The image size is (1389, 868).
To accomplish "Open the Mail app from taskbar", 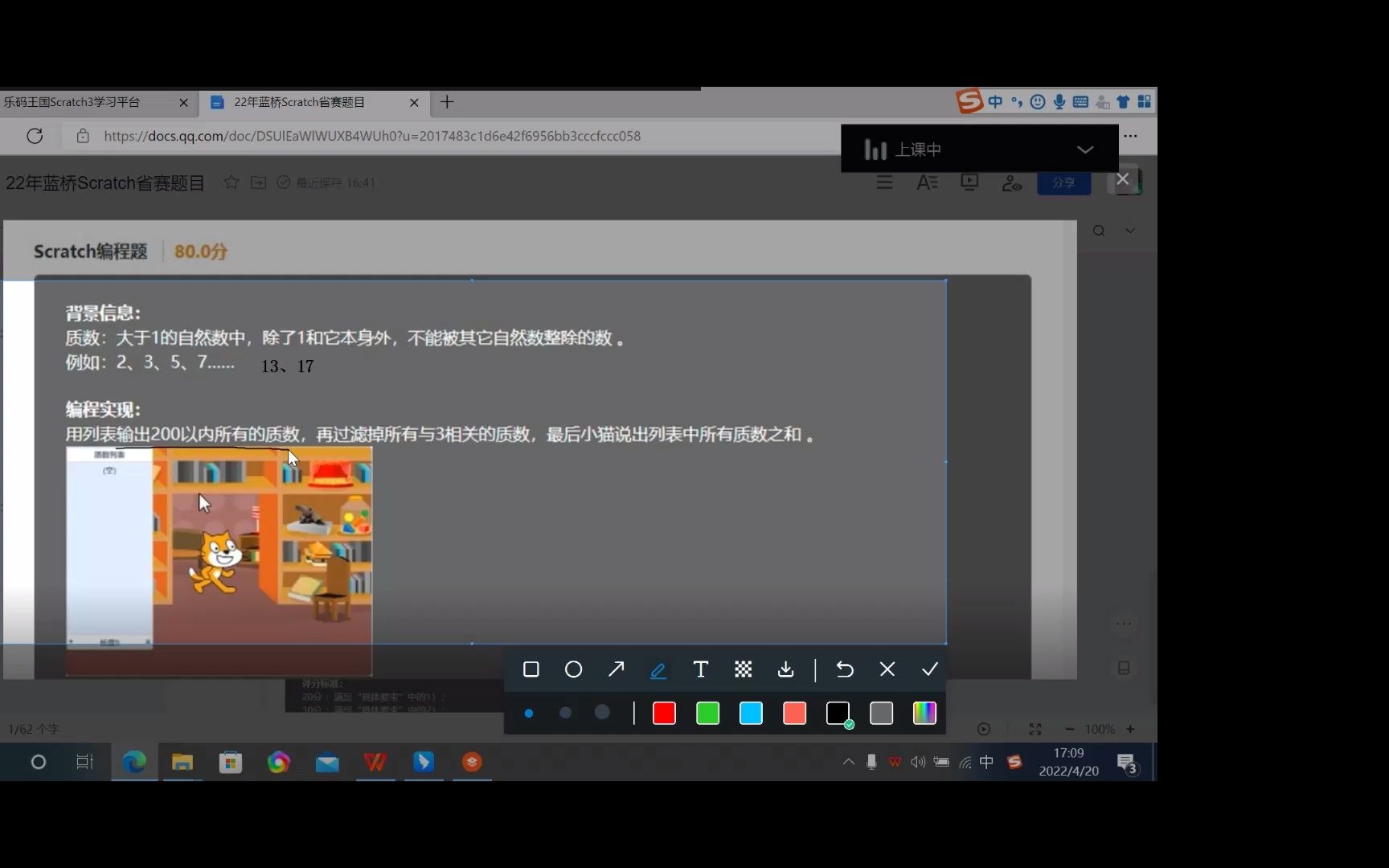I will (327, 762).
